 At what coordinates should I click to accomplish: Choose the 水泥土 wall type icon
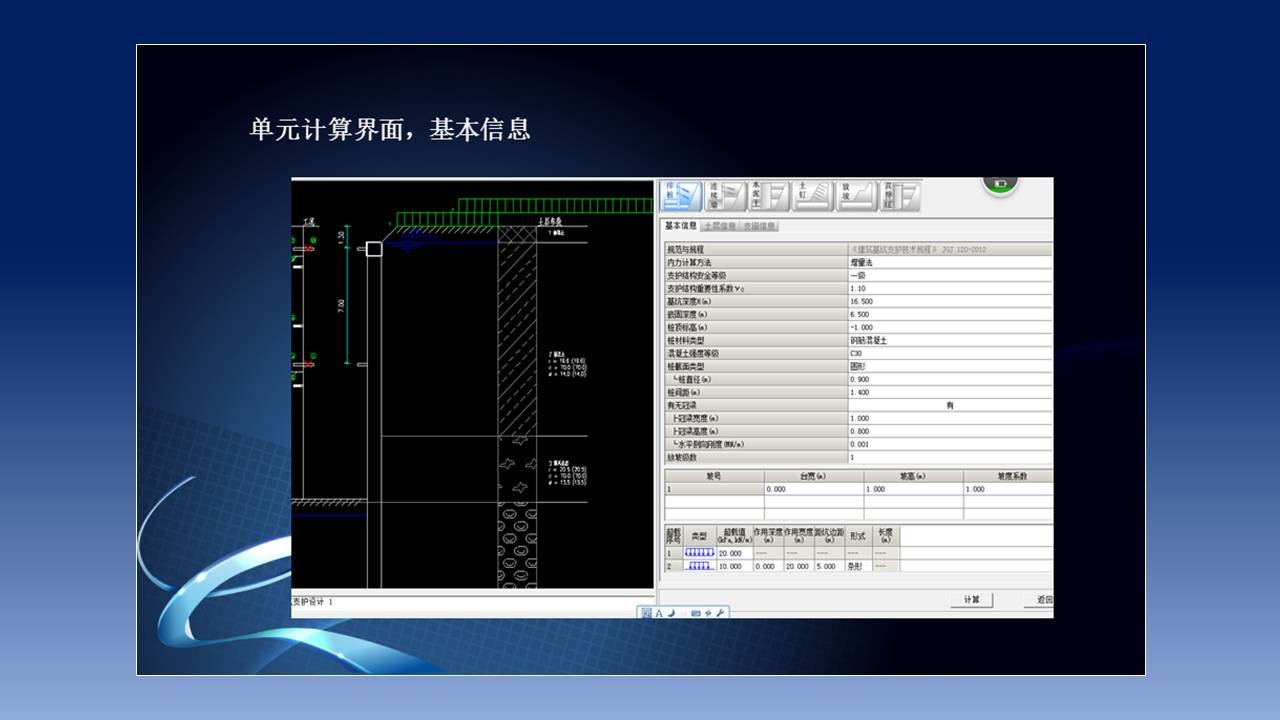point(770,196)
